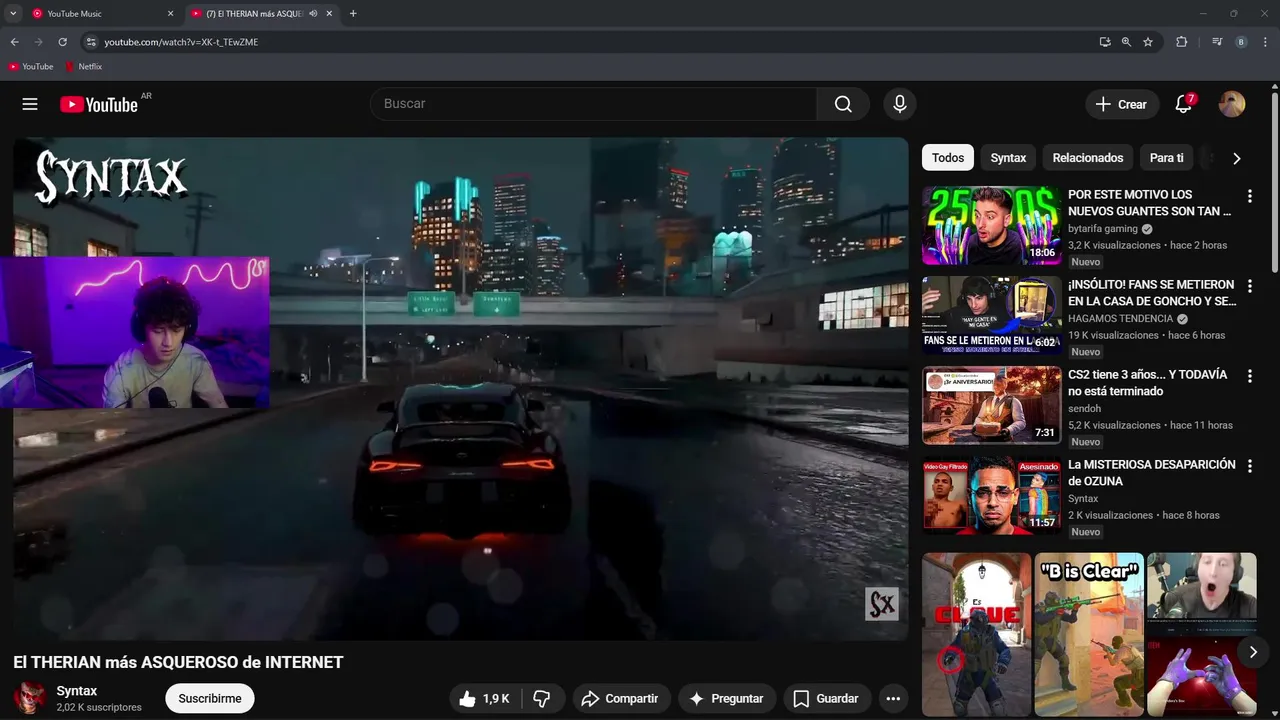Like the video with thumbs up
The height and width of the screenshot is (720, 1280).
click(x=485, y=699)
